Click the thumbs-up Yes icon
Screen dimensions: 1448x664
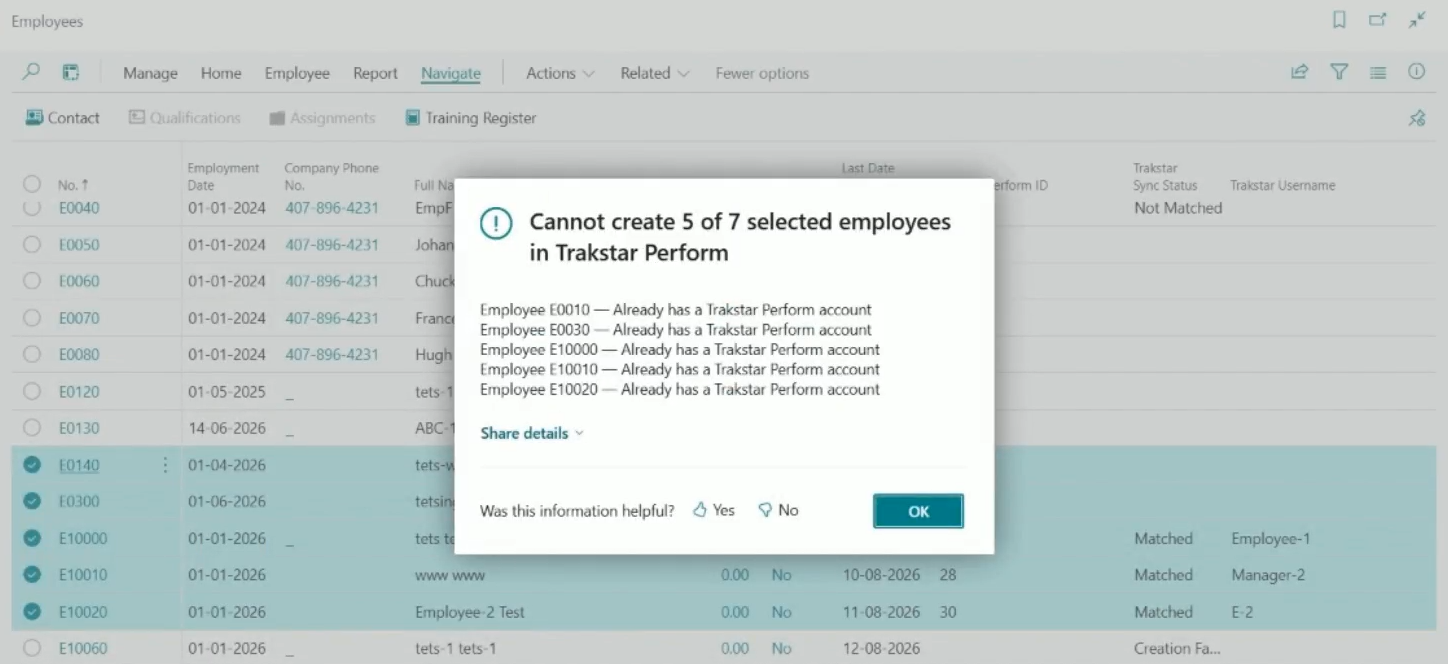pyautogui.click(x=700, y=510)
